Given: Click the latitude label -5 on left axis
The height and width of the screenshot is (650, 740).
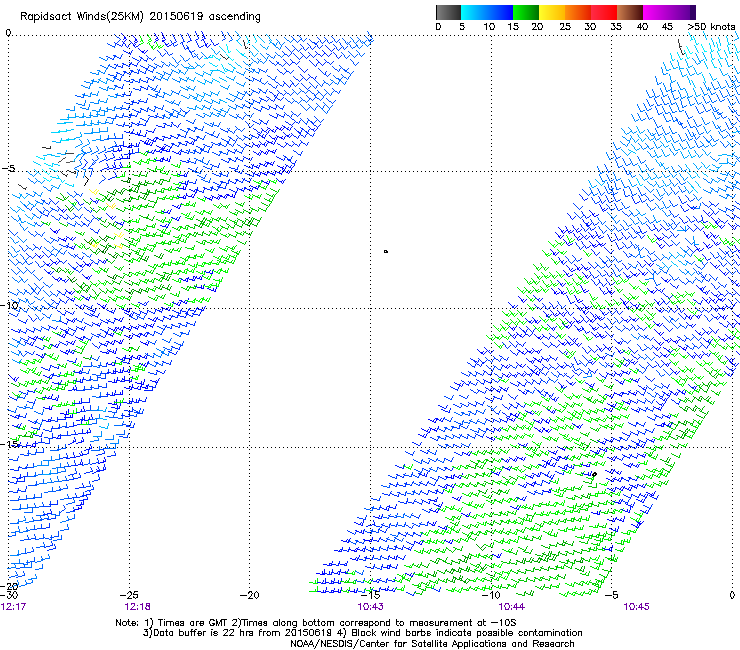Looking at the screenshot, I should click(x=8, y=169).
